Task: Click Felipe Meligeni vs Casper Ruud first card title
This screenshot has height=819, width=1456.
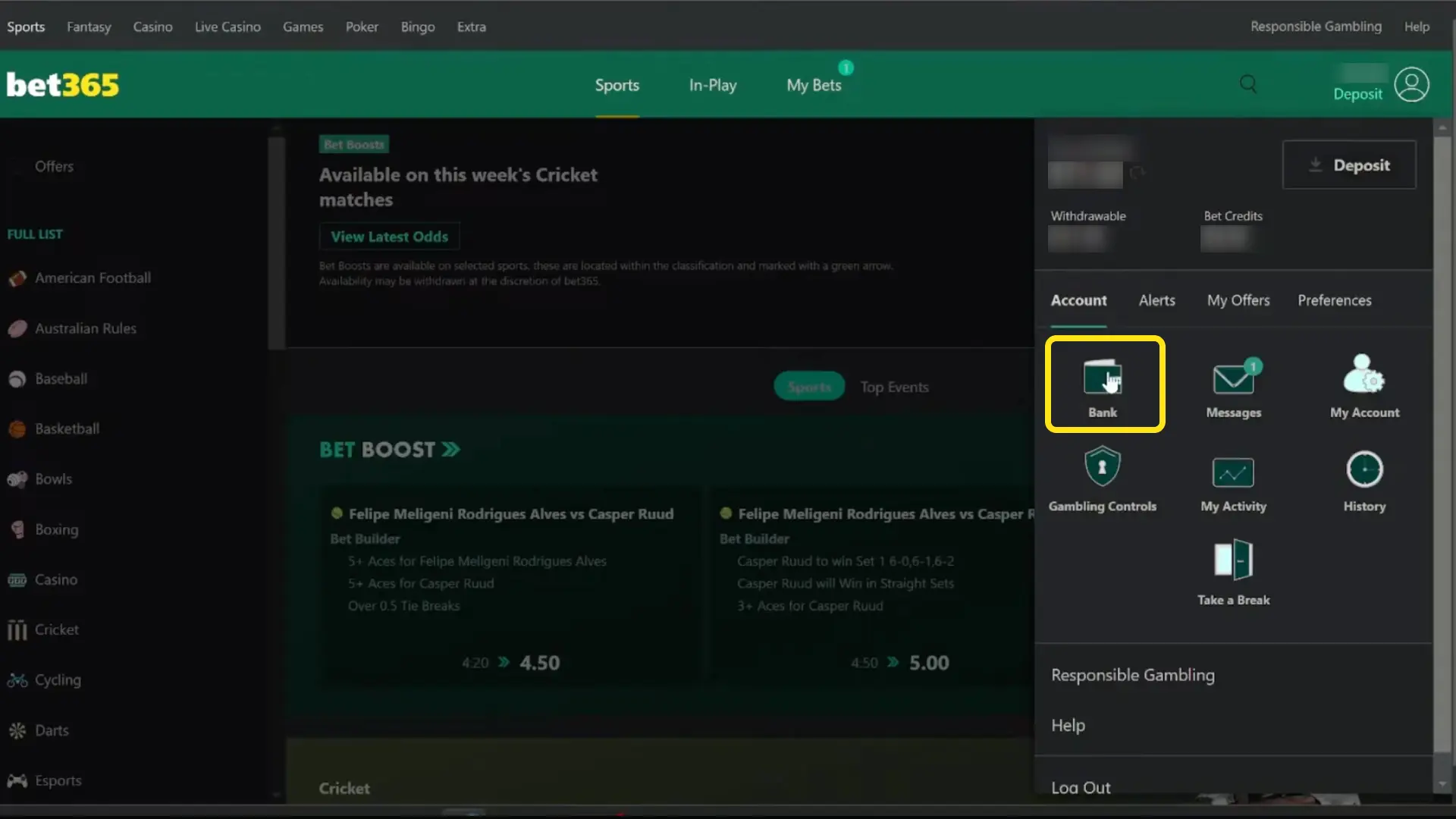Action: coord(510,514)
